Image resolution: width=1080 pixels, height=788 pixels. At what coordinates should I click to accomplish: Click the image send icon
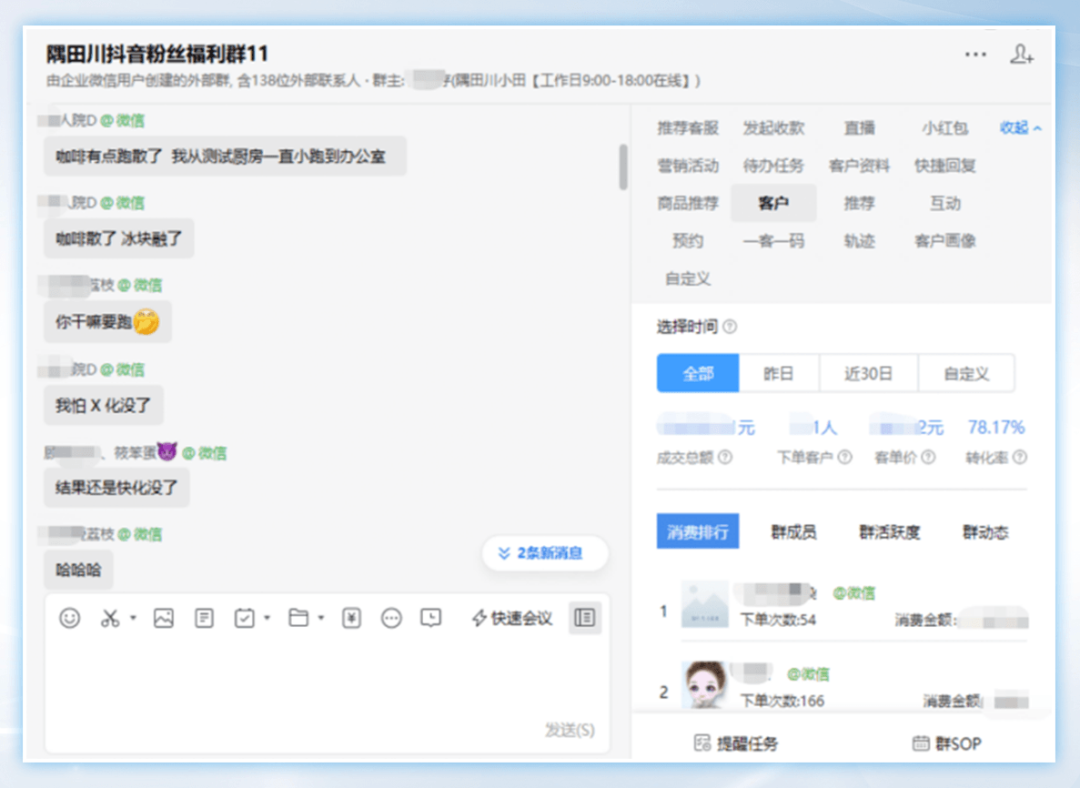(x=164, y=619)
